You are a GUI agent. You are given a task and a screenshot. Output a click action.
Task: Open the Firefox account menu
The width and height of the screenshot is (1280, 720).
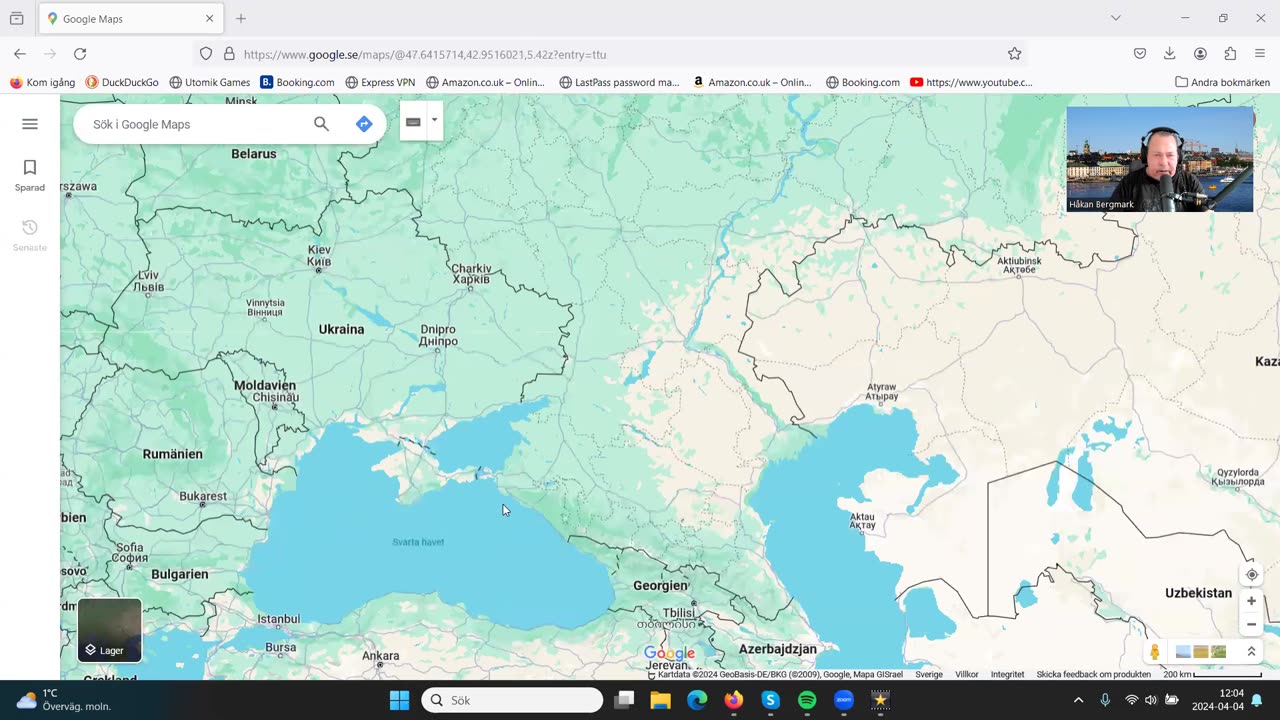(1200, 54)
